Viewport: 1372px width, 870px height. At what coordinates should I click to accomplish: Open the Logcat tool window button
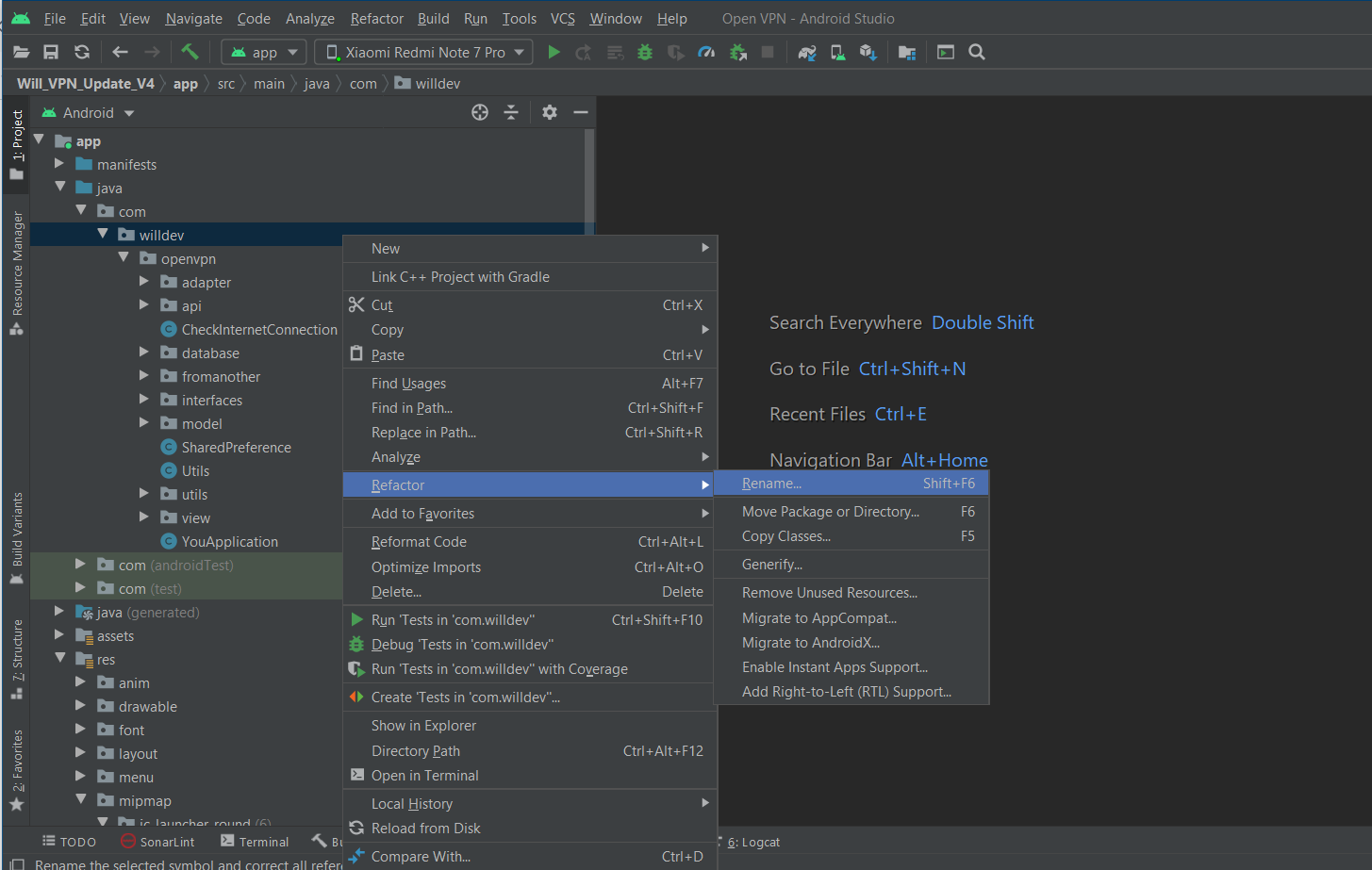[x=753, y=842]
